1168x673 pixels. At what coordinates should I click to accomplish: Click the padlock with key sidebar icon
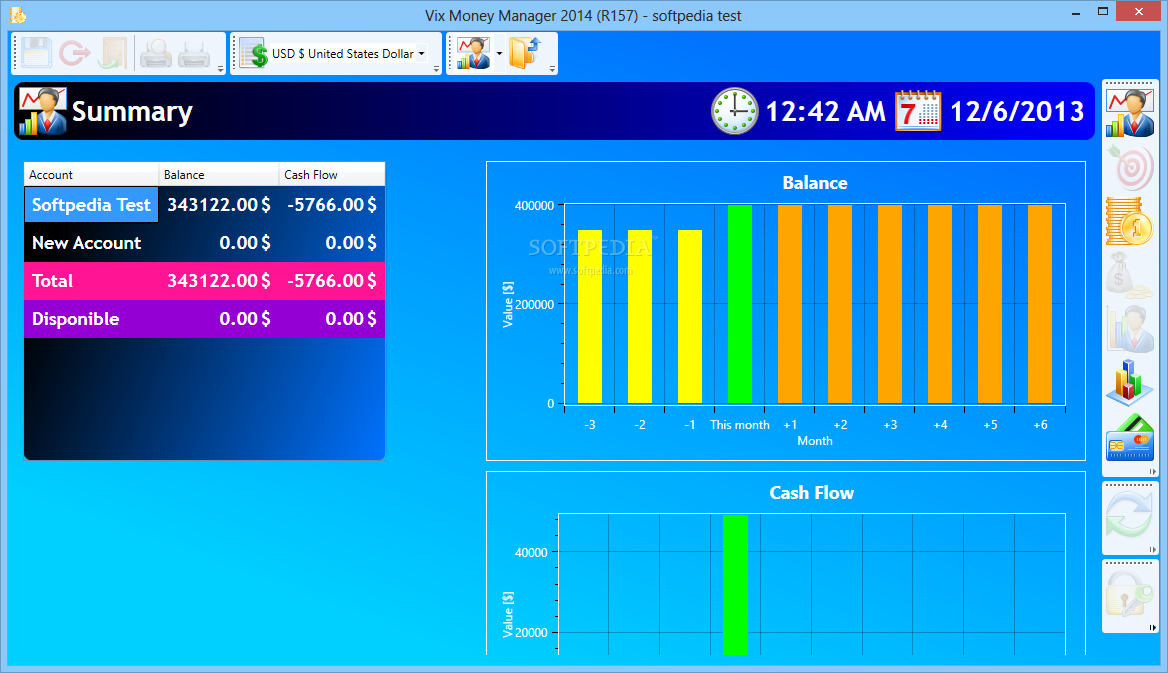1129,594
